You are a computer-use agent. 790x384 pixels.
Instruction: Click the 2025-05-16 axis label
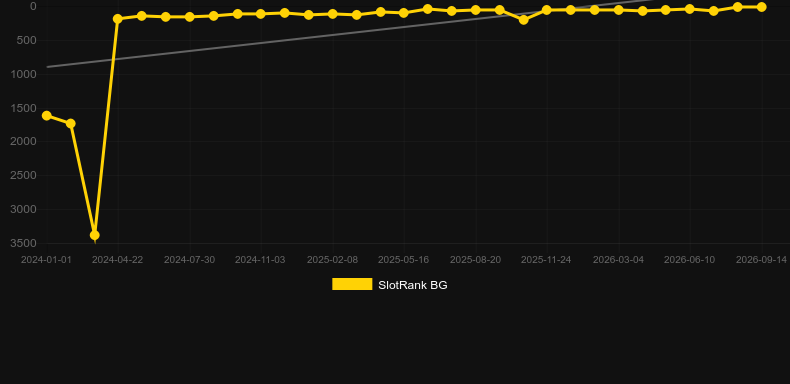pyautogui.click(x=404, y=260)
